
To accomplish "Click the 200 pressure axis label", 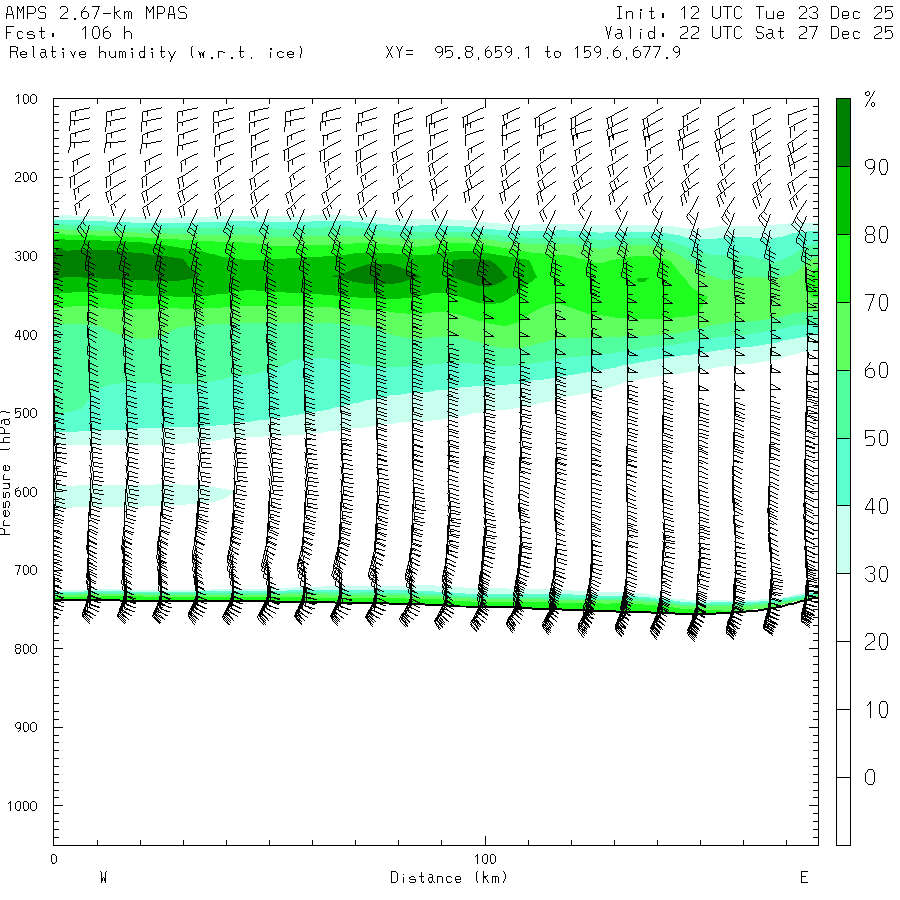I will click(26, 177).
